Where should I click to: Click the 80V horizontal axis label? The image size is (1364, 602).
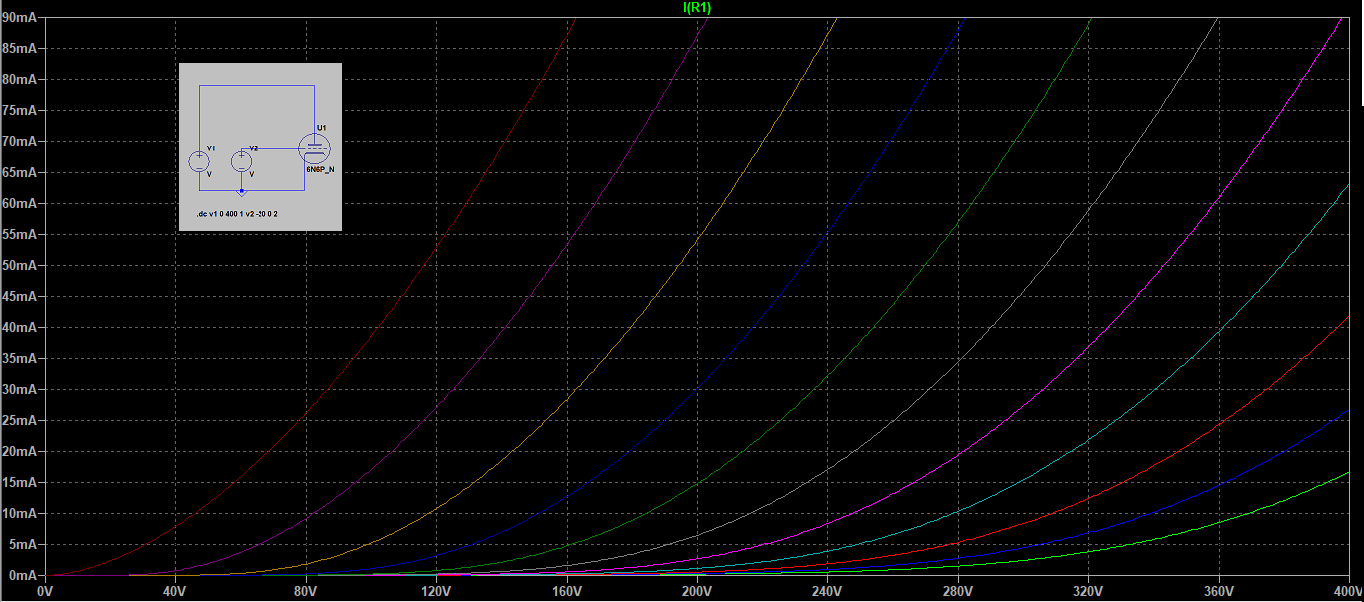(306, 592)
